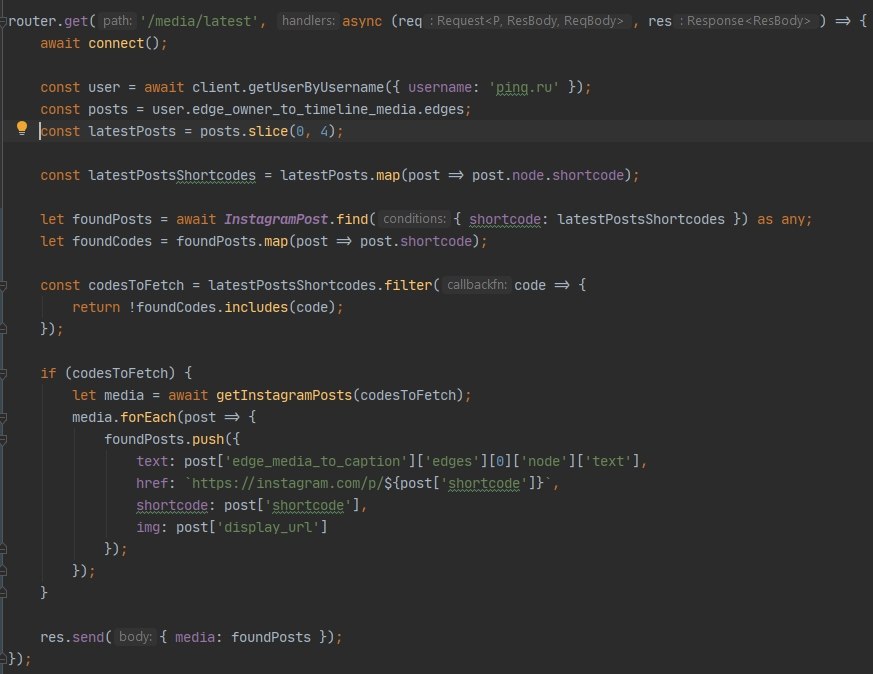The height and width of the screenshot is (674, 873).
Task: Click the 'text' object key in push
Action: tap(152, 461)
